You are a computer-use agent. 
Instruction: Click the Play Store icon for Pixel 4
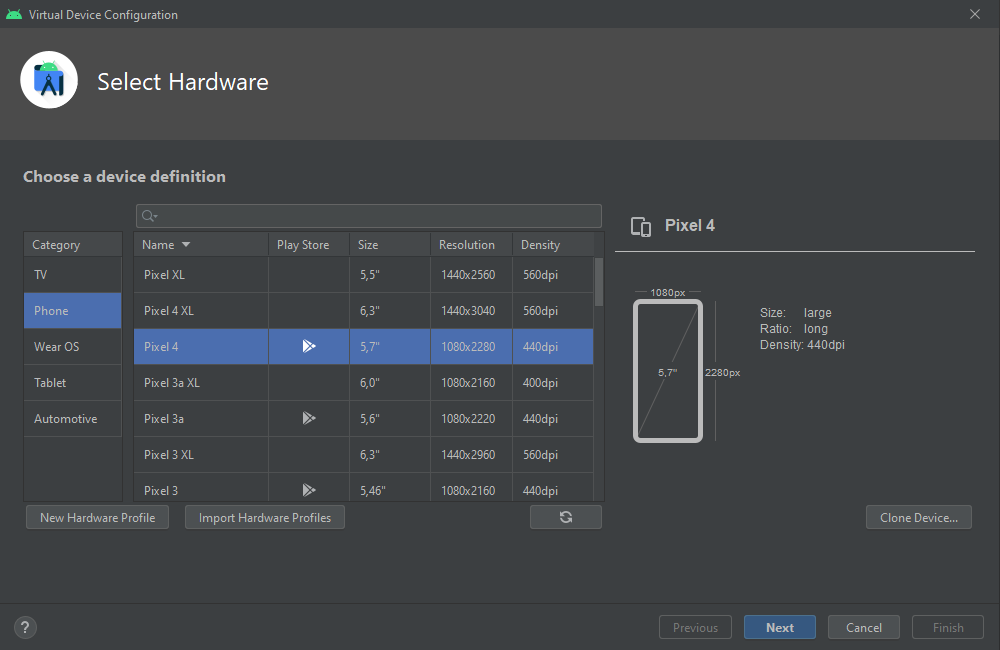click(309, 346)
